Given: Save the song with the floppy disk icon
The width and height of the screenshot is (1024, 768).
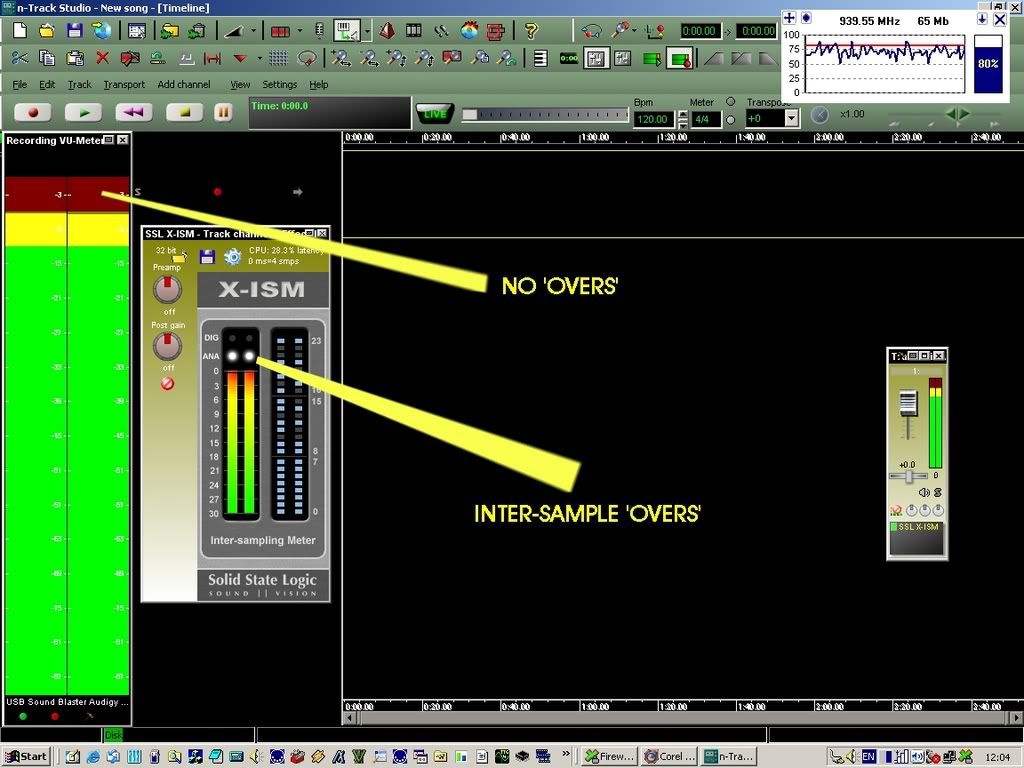Looking at the screenshot, I should pyautogui.click(x=74, y=31).
